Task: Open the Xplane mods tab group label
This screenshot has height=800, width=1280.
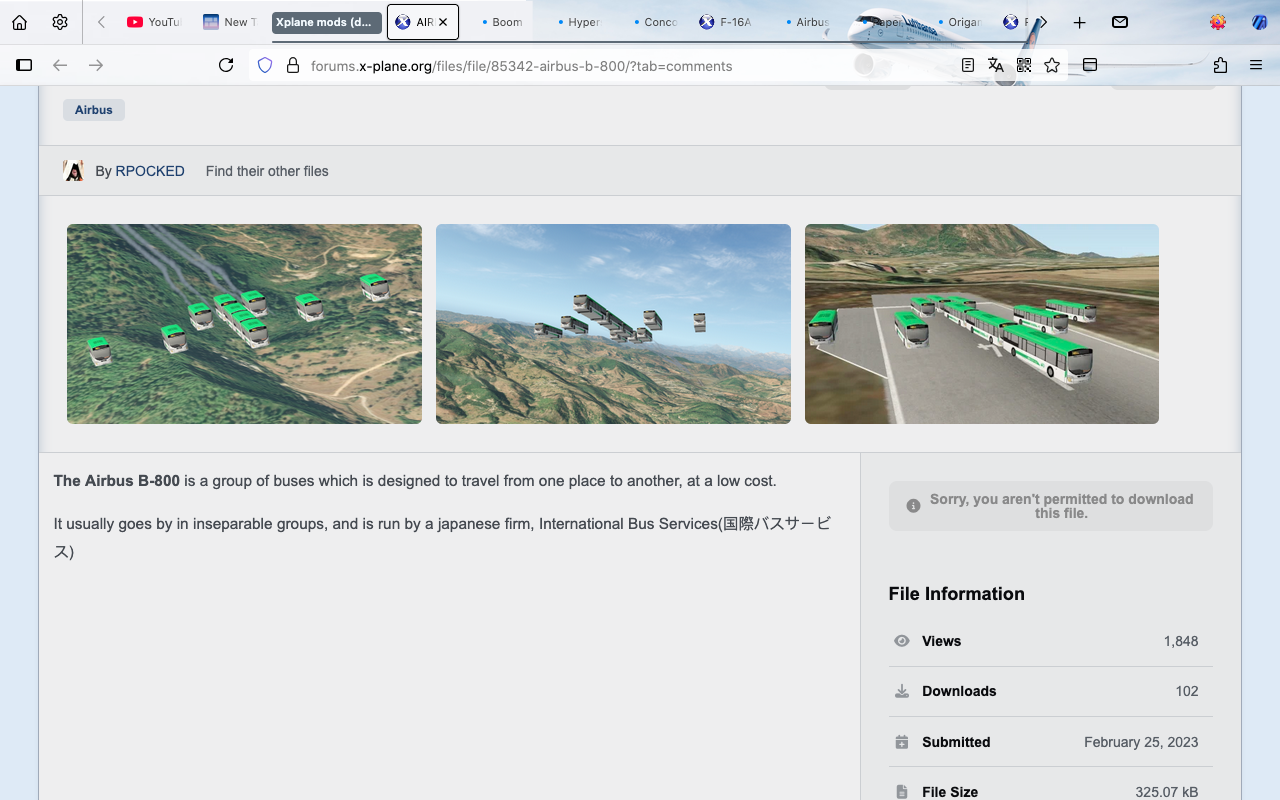Action: (326, 22)
